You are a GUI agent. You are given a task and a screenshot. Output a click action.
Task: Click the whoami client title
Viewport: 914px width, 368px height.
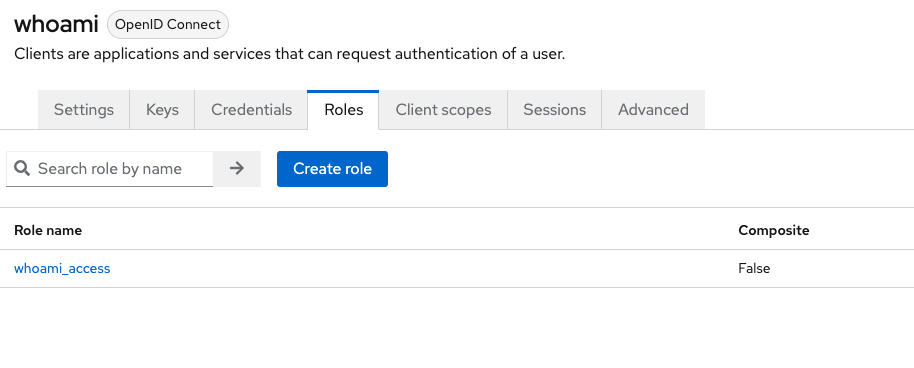56,24
